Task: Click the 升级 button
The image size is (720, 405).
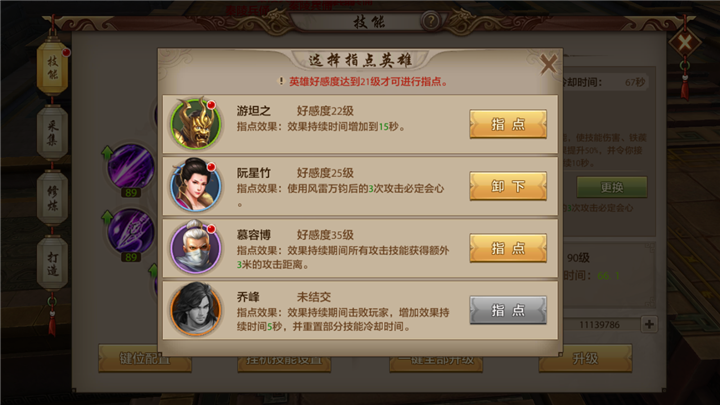Action: (x=585, y=359)
